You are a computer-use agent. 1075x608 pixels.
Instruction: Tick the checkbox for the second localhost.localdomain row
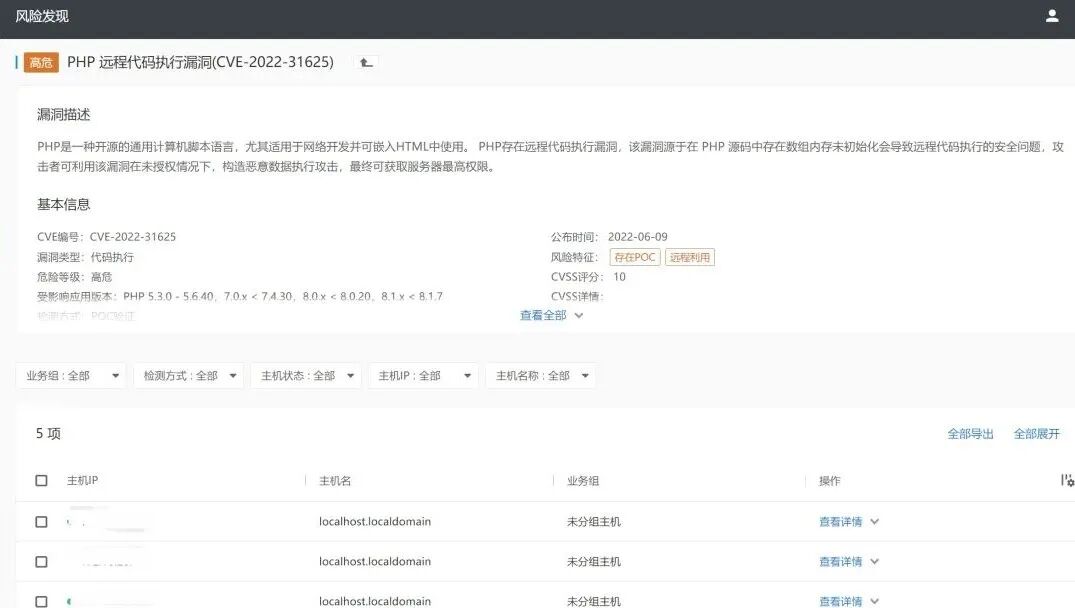click(x=41, y=561)
